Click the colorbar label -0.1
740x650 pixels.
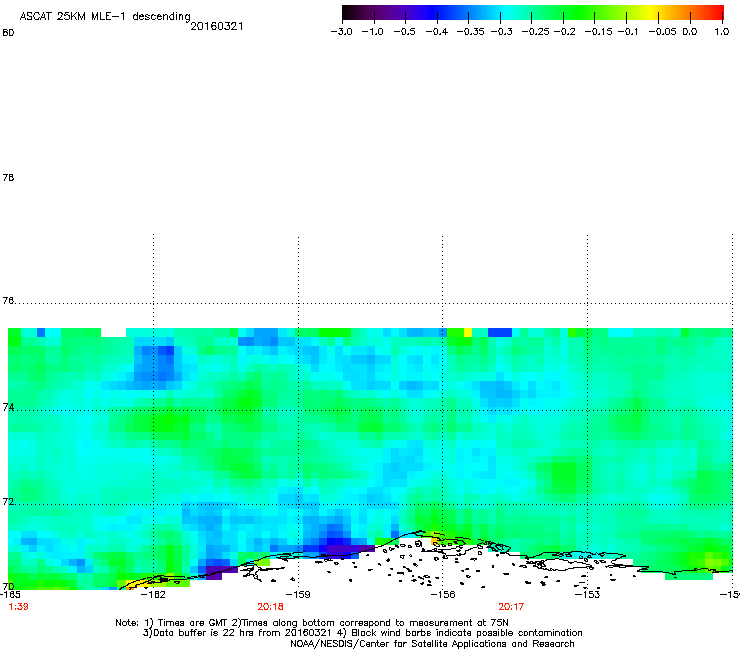pos(628,32)
